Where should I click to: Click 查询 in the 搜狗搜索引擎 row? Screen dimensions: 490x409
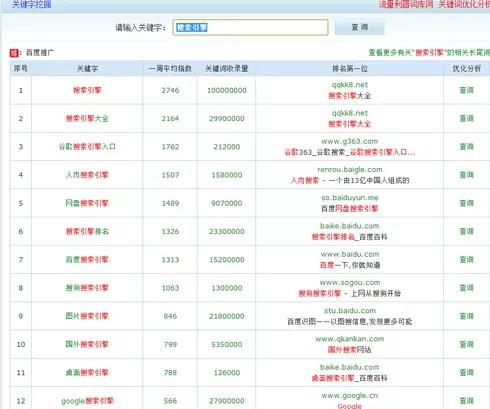click(x=467, y=288)
